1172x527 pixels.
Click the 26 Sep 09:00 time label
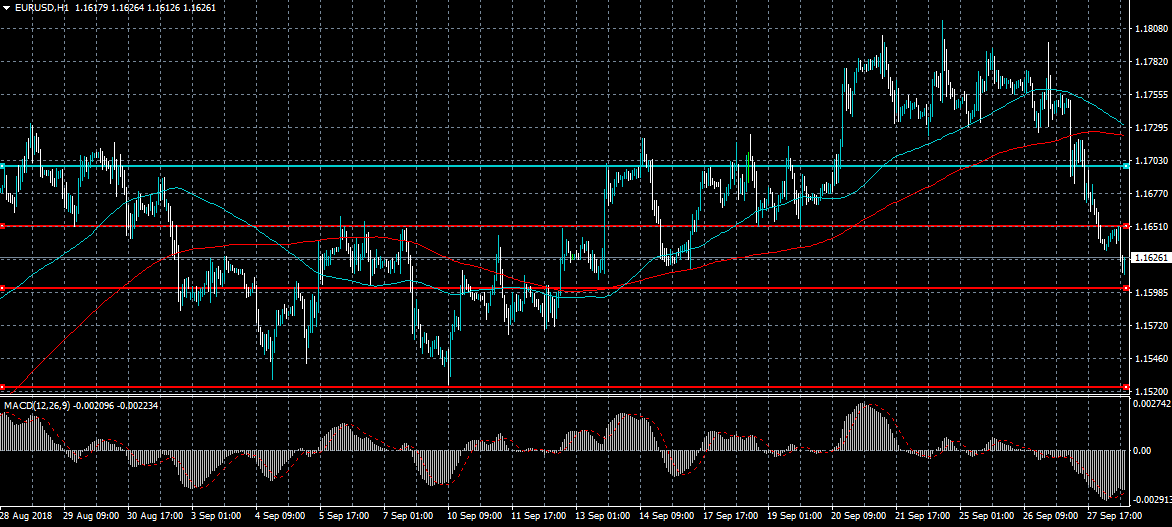(x=1049, y=516)
